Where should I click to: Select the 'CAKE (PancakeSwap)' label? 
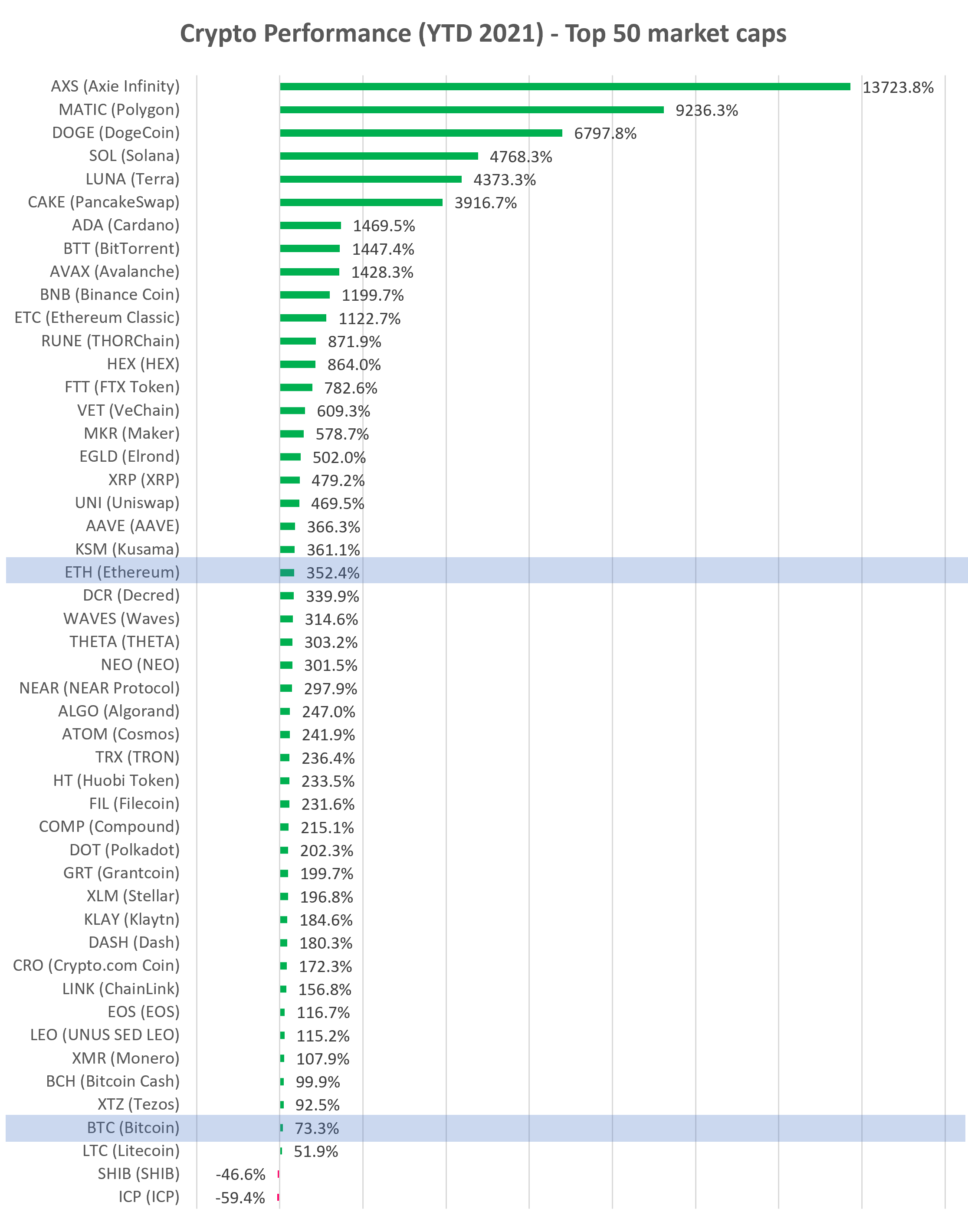coord(104,202)
